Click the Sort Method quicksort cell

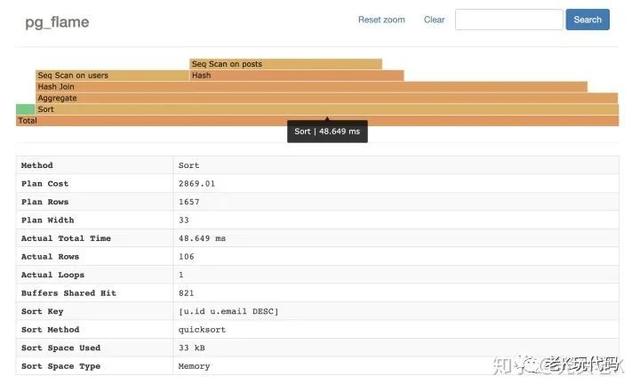(396, 330)
